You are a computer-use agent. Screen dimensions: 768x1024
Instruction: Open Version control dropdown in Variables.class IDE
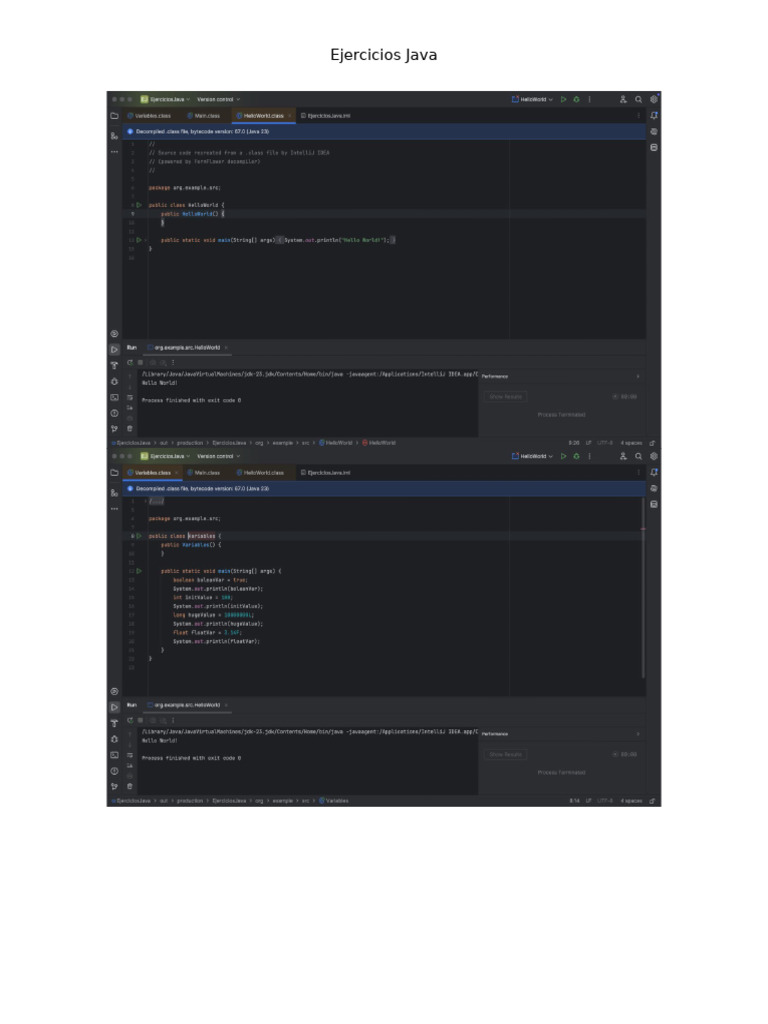(x=219, y=456)
